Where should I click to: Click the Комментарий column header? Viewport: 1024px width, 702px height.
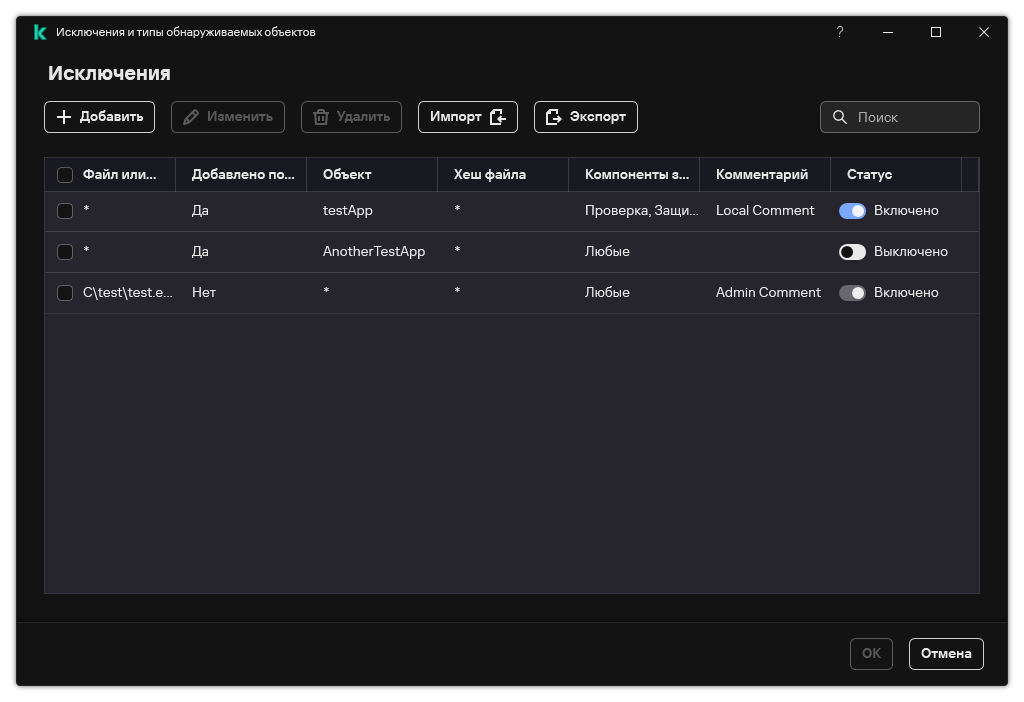pos(761,174)
